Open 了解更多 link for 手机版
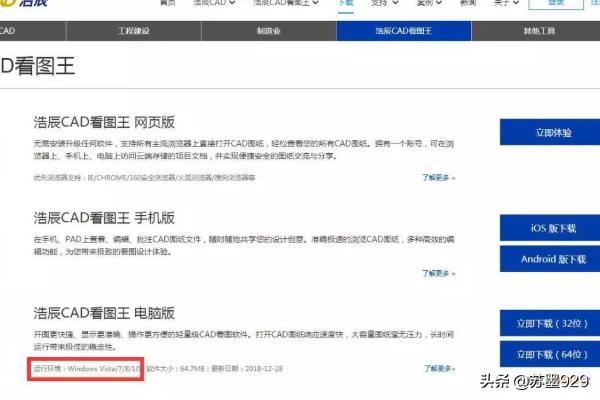The image size is (600, 400). 439,273
